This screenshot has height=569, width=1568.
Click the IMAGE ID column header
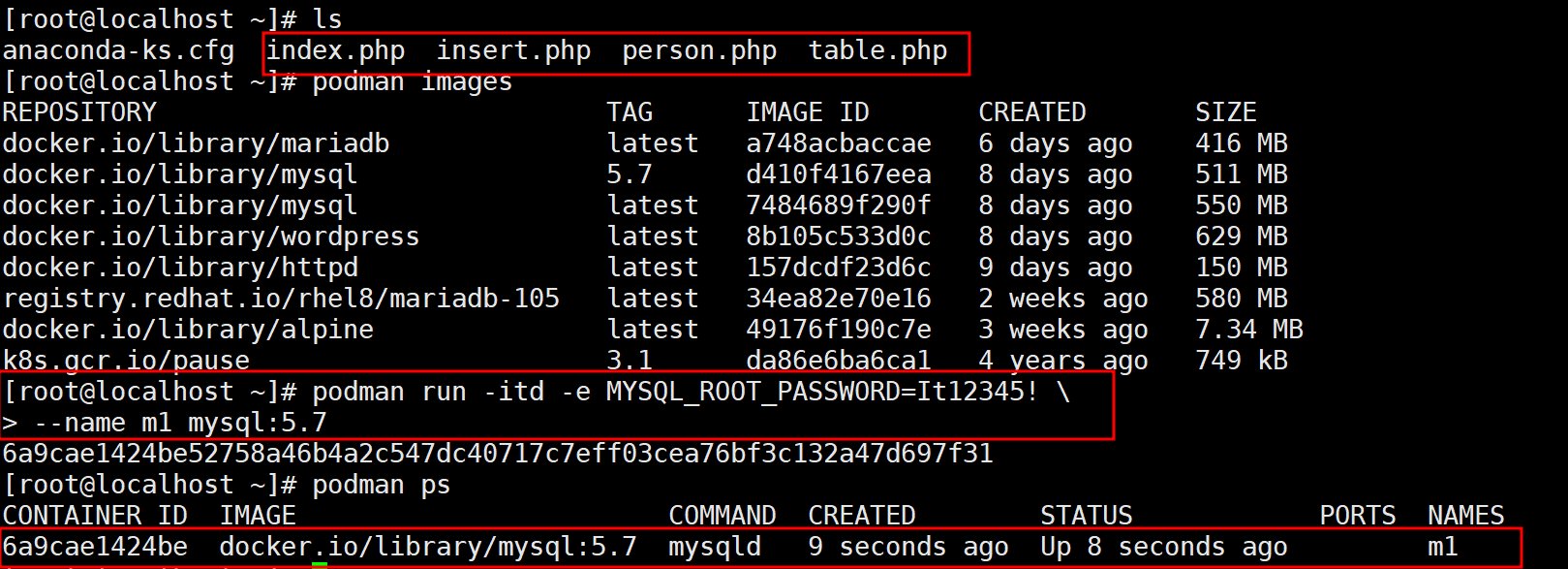point(808,112)
